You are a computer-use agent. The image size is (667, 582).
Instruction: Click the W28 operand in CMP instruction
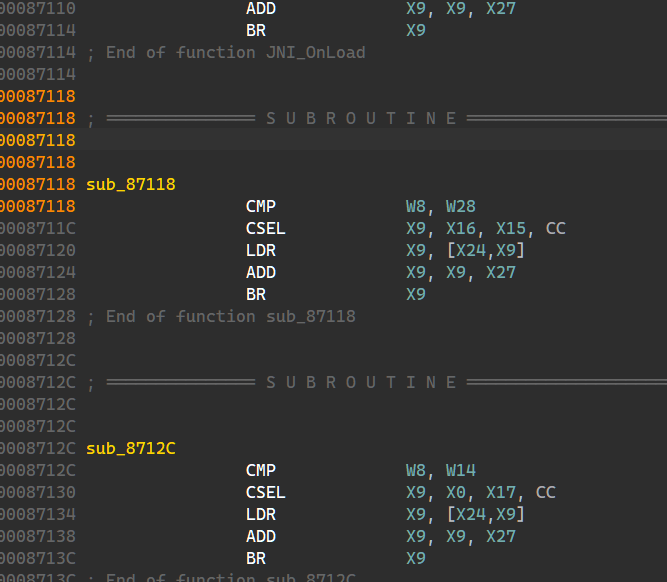pyautogui.click(x=461, y=206)
